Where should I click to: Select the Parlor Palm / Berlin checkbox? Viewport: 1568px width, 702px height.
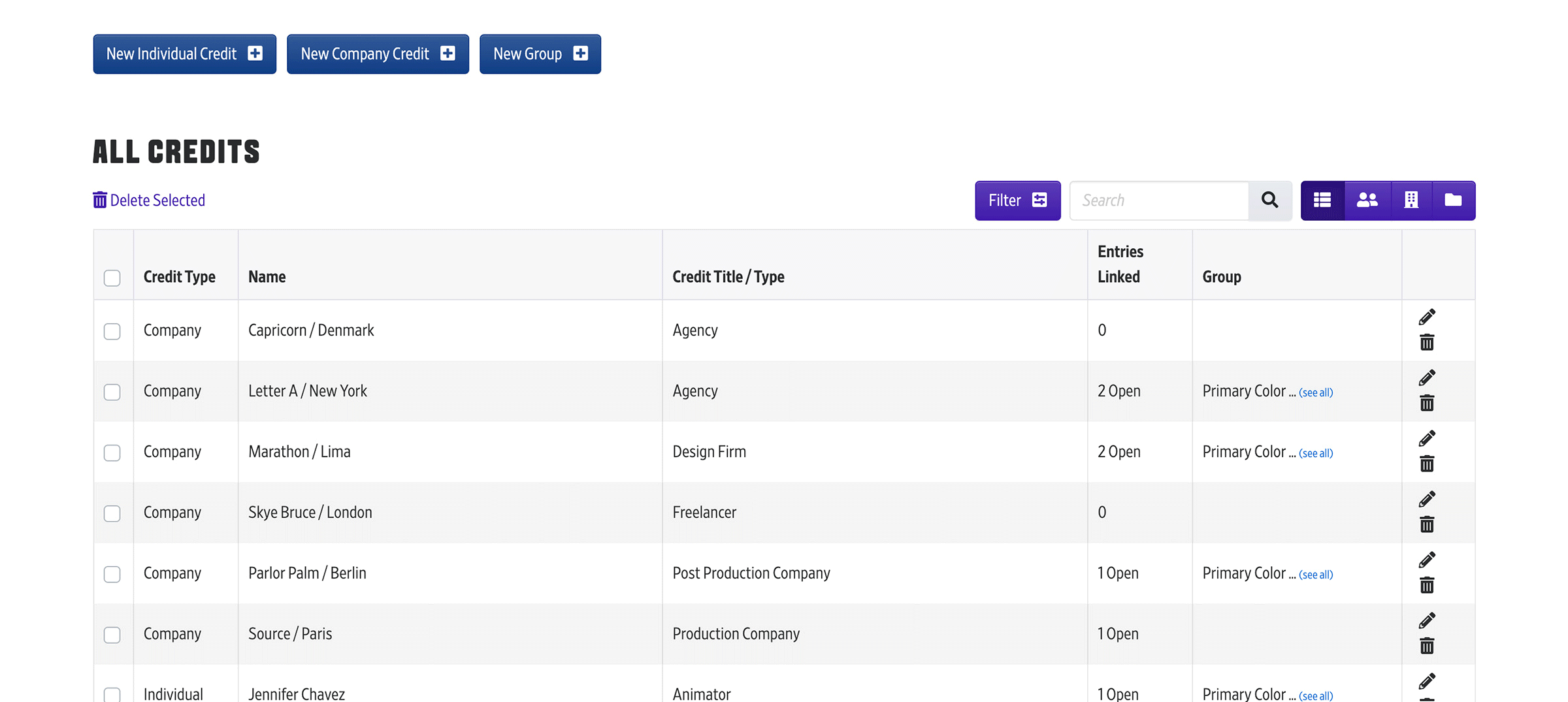pyautogui.click(x=112, y=575)
